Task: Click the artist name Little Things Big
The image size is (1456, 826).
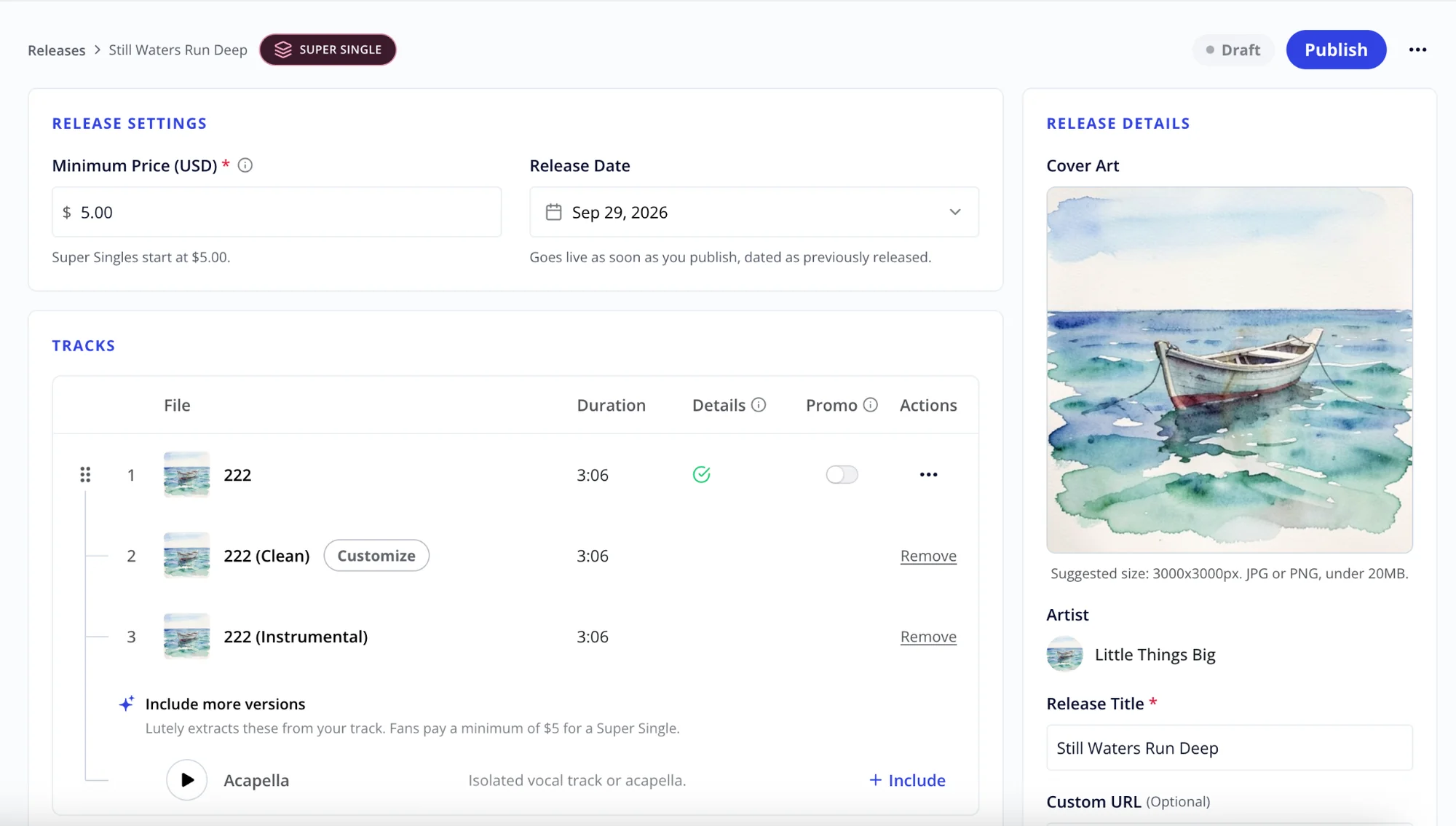Action: coord(1155,655)
